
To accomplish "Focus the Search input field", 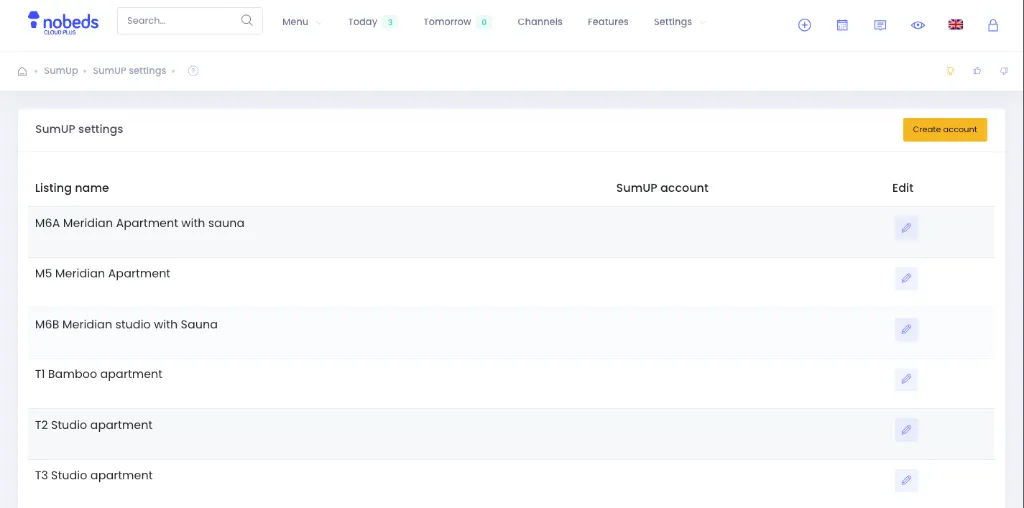I will coord(190,21).
